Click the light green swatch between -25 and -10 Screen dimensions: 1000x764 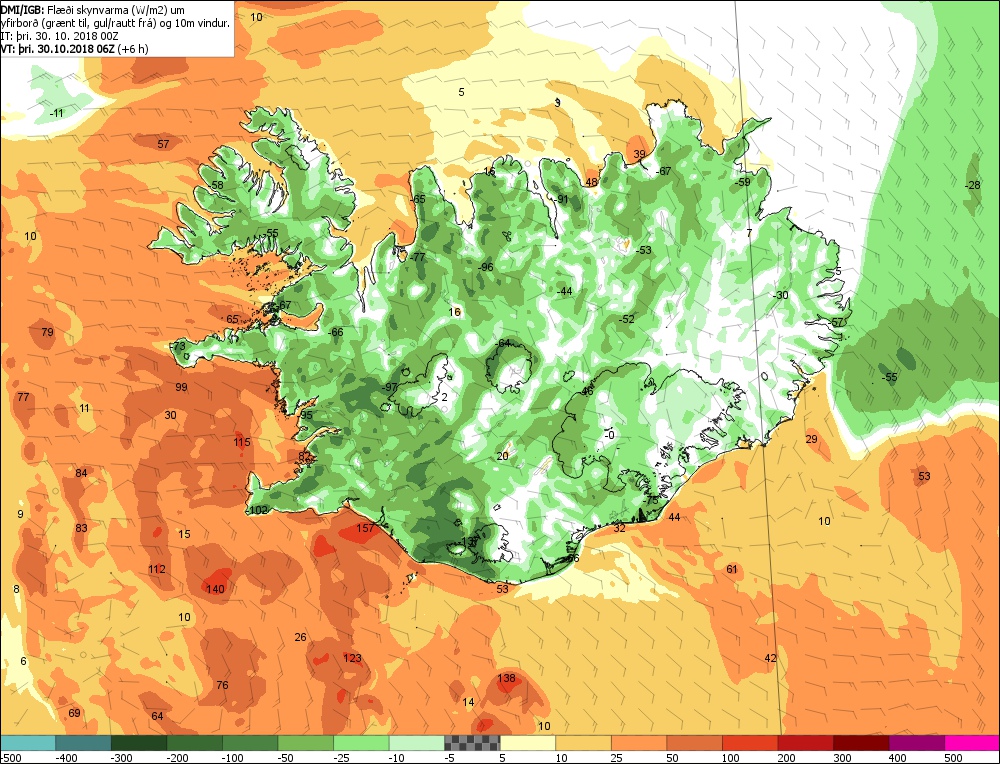coord(361,743)
